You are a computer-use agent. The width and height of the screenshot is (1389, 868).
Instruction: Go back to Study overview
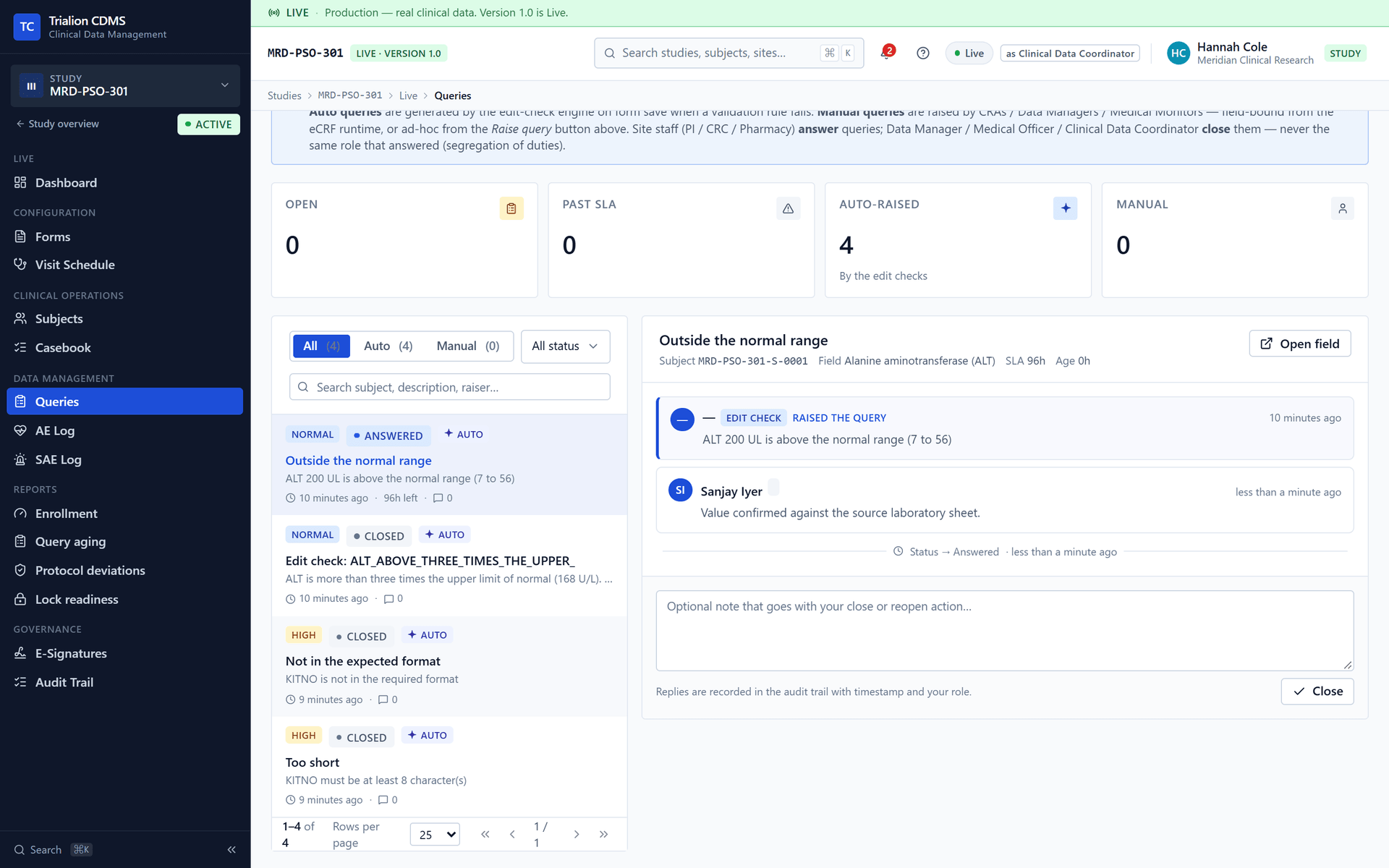(x=58, y=124)
